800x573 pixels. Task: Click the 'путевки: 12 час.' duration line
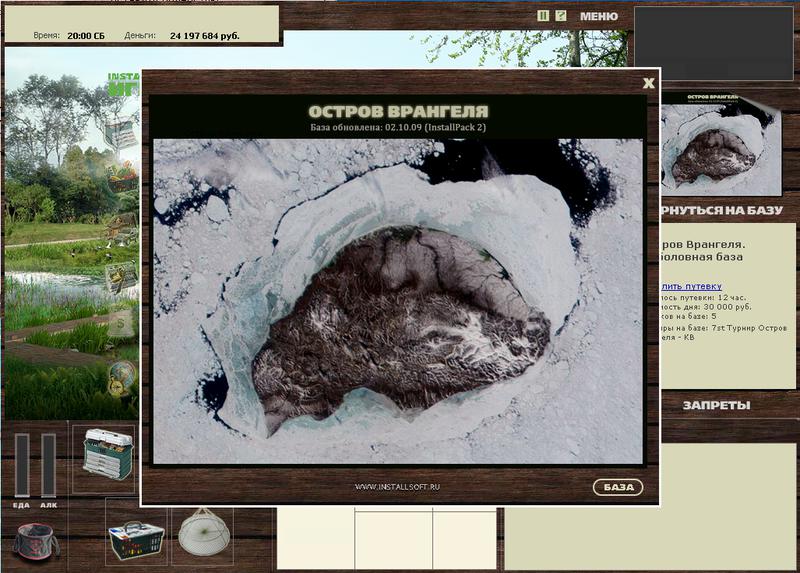(704, 297)
